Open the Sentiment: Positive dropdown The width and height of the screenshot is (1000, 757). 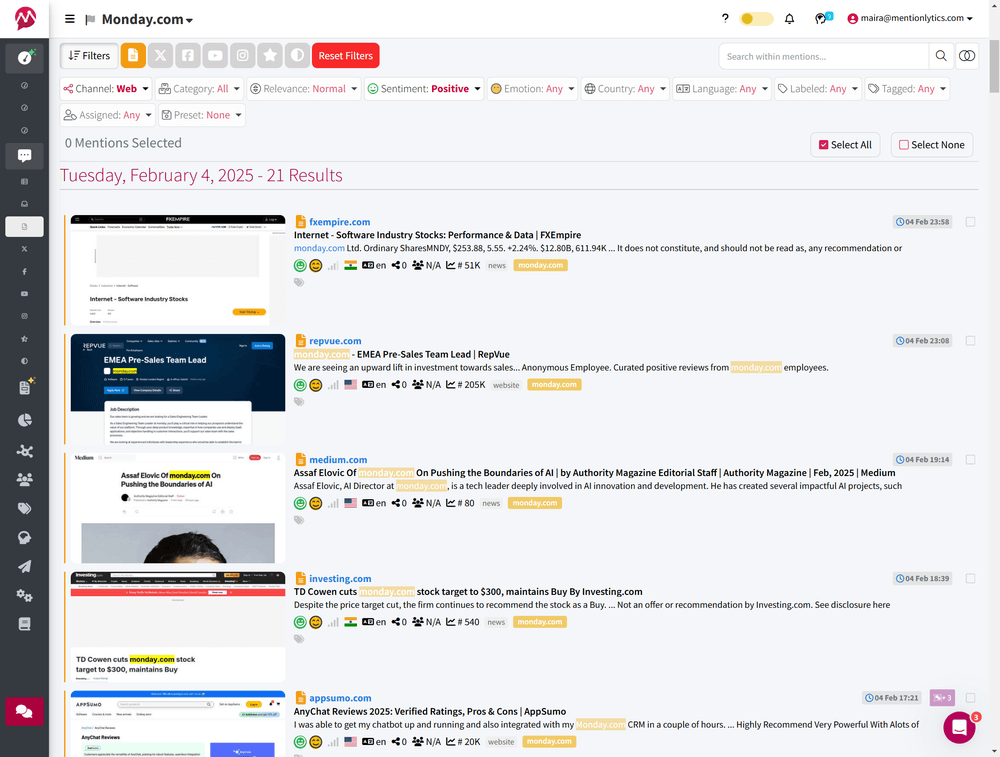(x=424, y=89)
